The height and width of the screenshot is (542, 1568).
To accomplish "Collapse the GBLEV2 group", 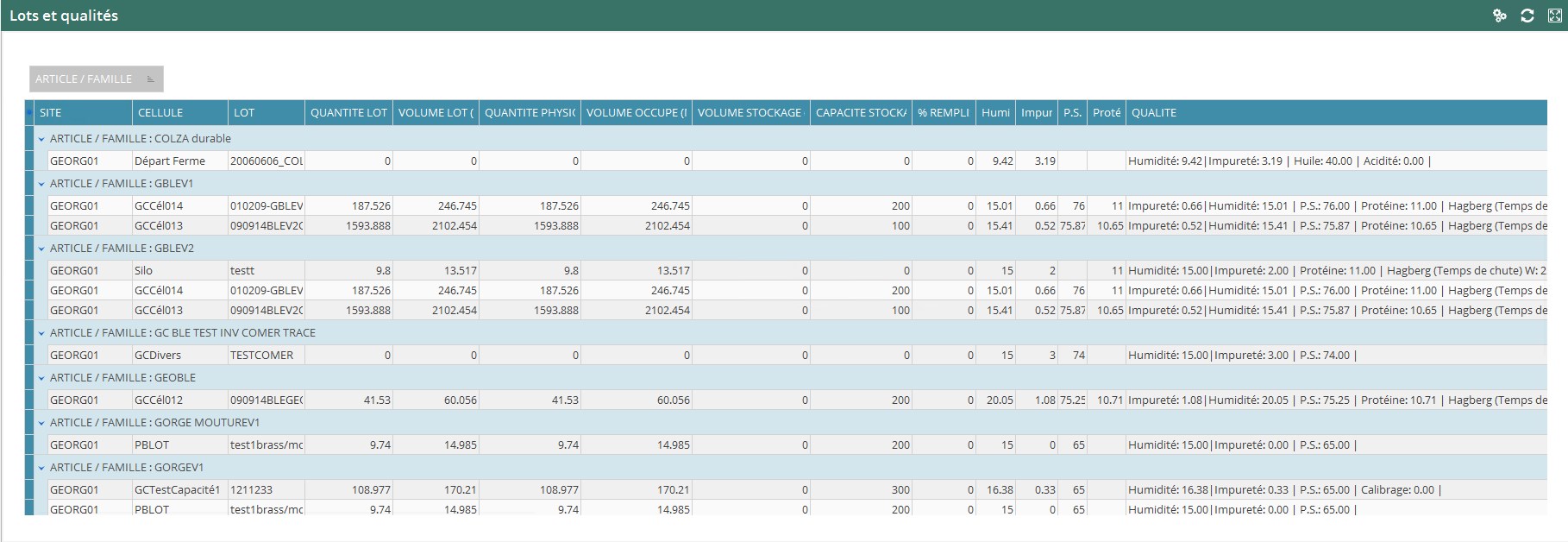I will pos(41,249).
